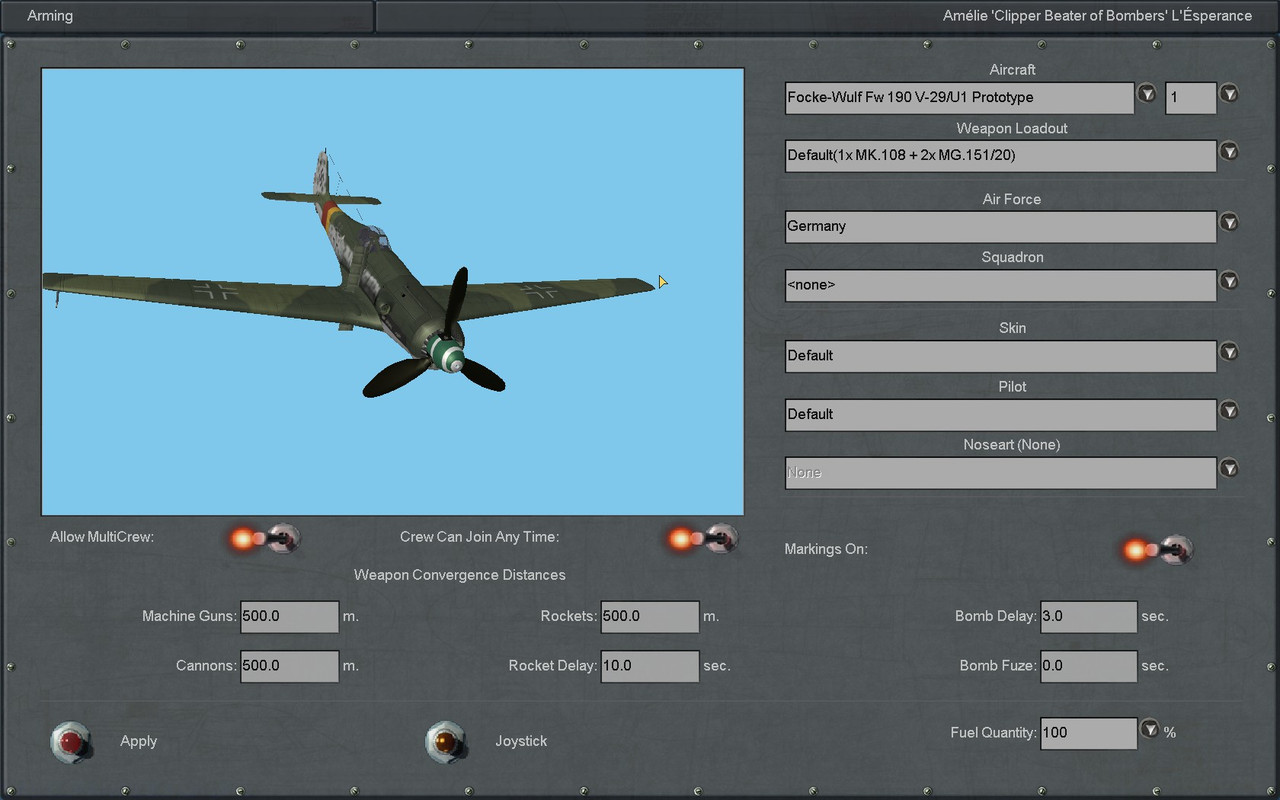Open the Aircraft dropdown arrow

click(x=1147, y=94)
